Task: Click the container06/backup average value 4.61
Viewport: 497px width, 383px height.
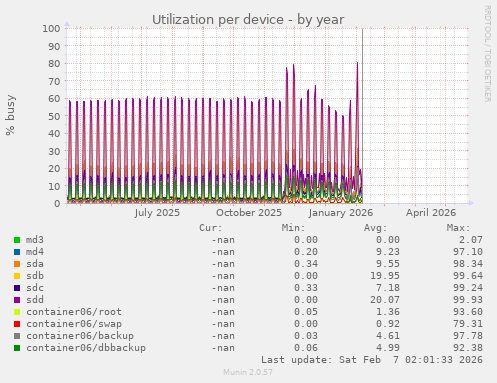Action: 388,336
